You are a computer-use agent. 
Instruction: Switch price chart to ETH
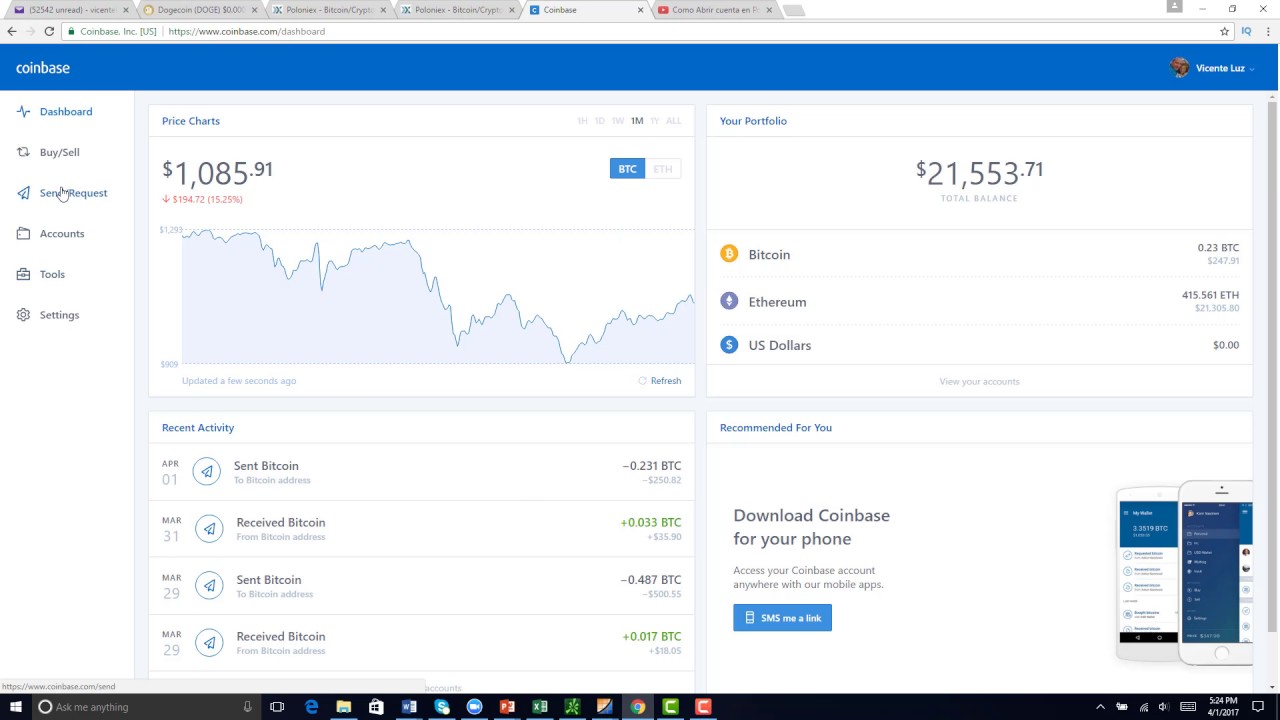[663, 169]
